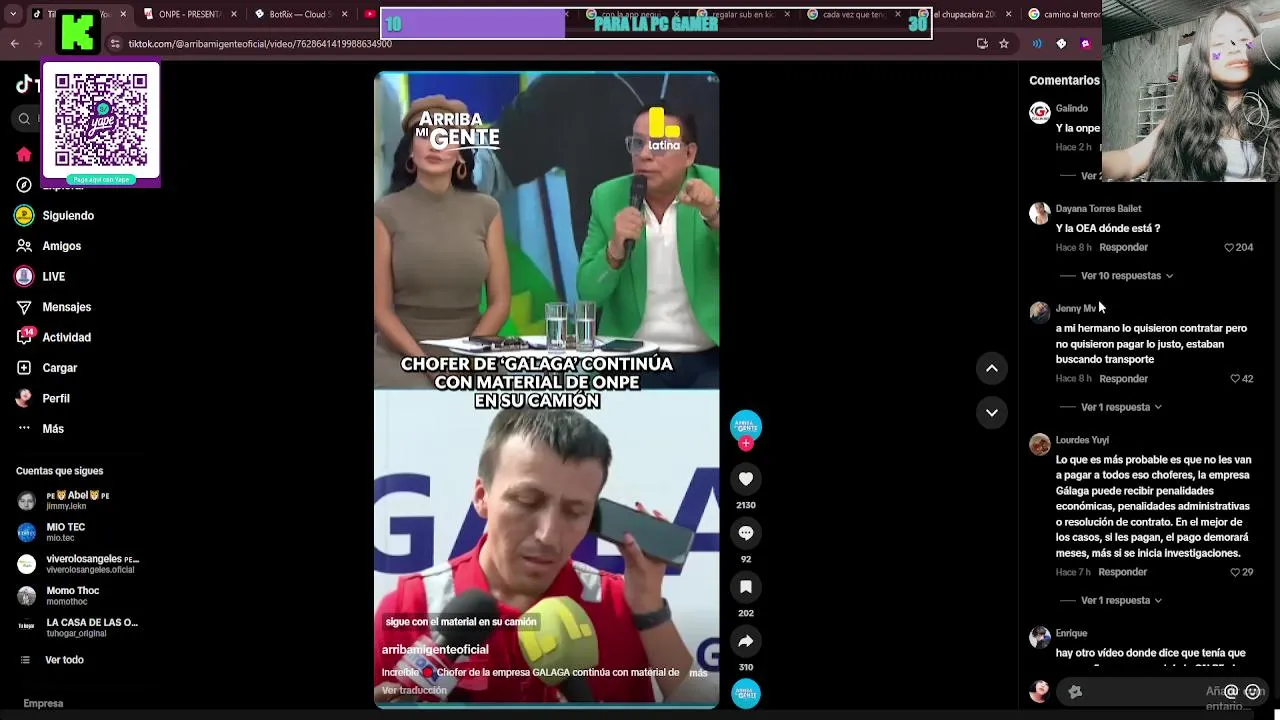Go to previous video with up arrow
This screenshot has width=1280, height=720.
pos(992,368)
